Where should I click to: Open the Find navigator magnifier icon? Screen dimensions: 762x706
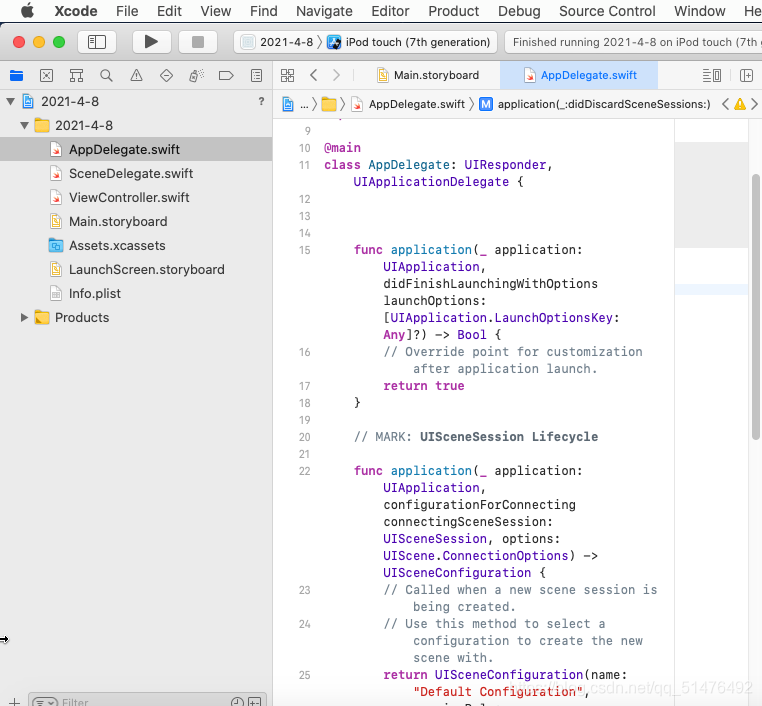(x=106, y=75)
